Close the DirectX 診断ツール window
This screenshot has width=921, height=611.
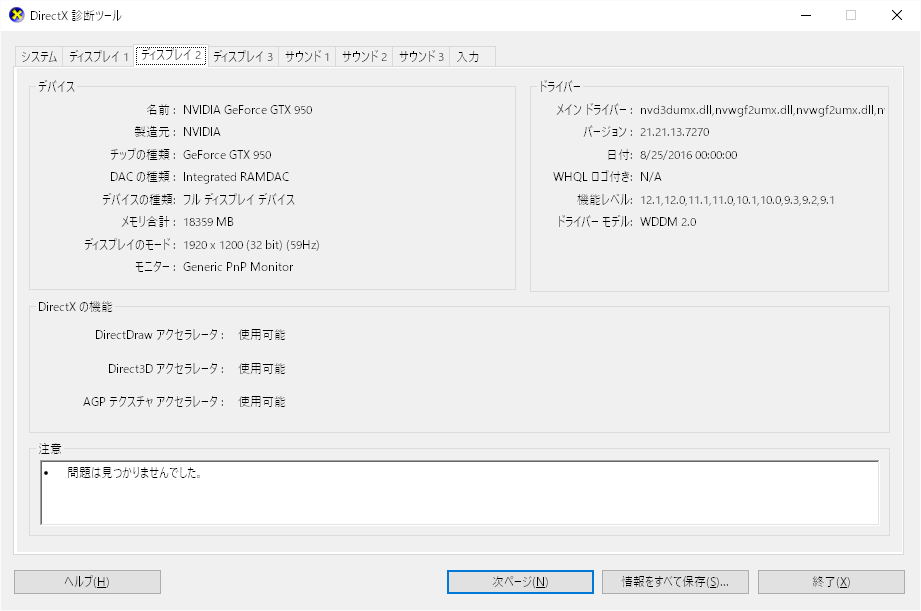[896, 15]
